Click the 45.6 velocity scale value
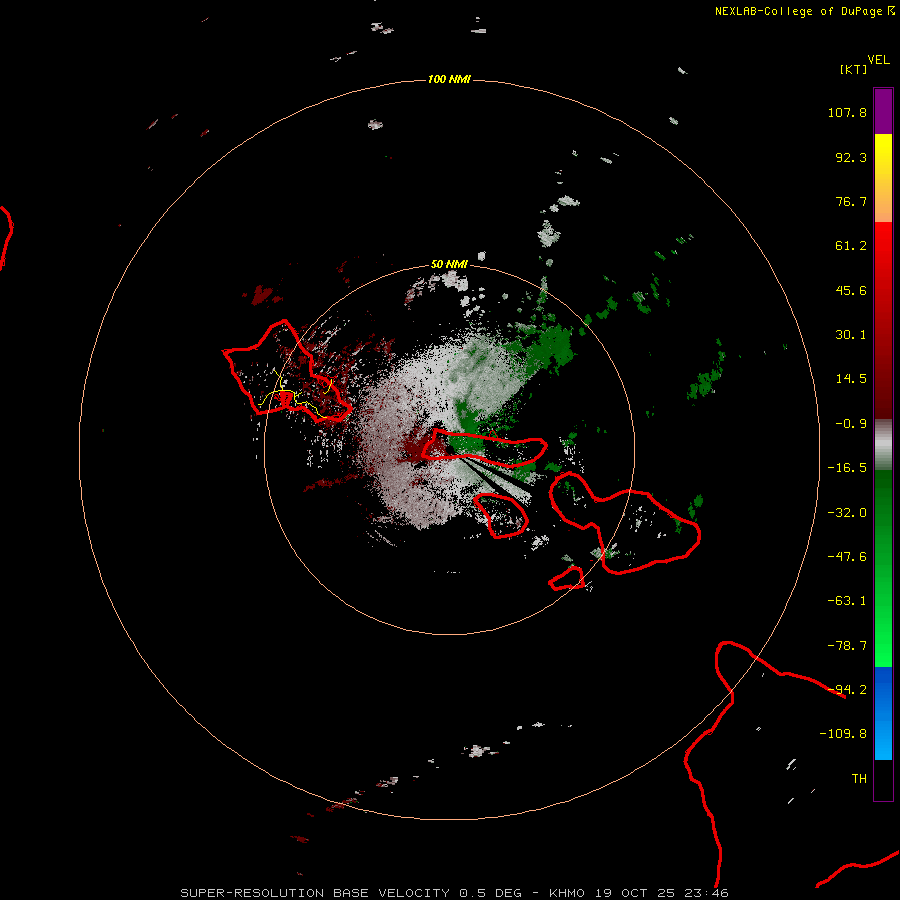900x900 pixels. 851,290
